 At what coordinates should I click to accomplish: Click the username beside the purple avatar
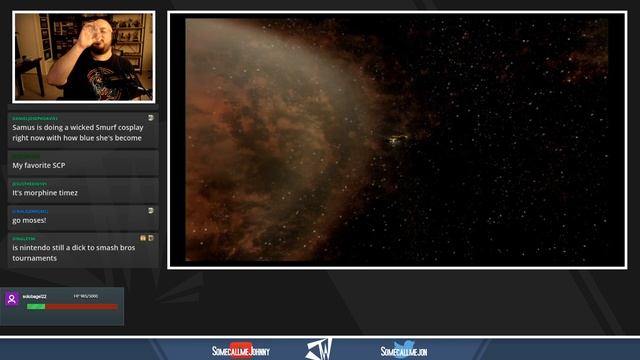(35, 296)
